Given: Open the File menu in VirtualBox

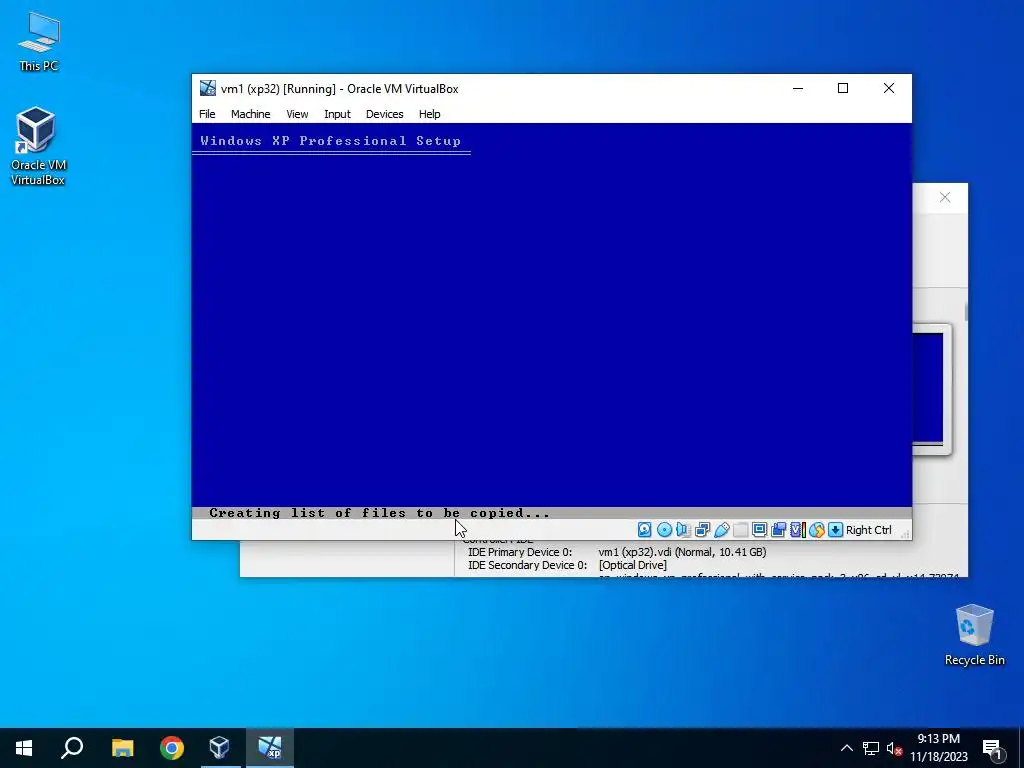Looking at the screenshot, I should 207,114.
